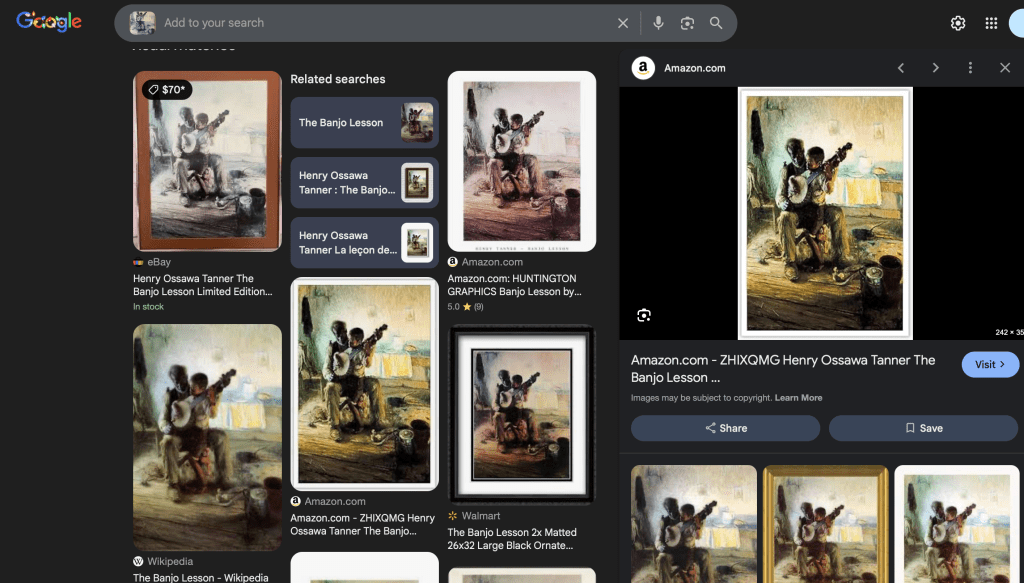This screenshot has width=1024, height=583.
Task: Start voice search with microphone icon
Action: tap(658, 23)
